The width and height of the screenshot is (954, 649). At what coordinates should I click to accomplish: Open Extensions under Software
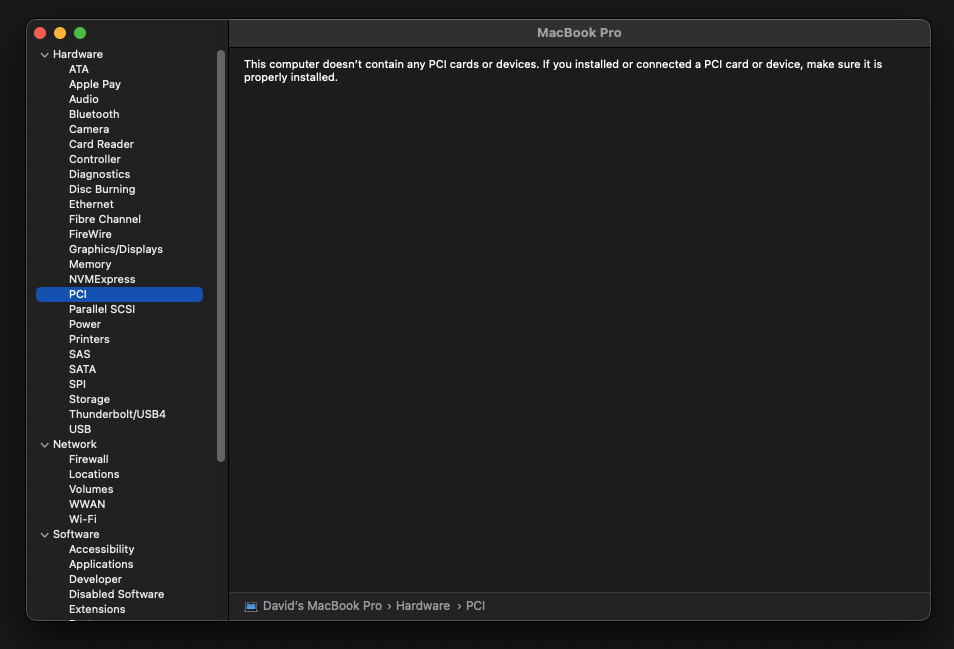pos(97,609)
